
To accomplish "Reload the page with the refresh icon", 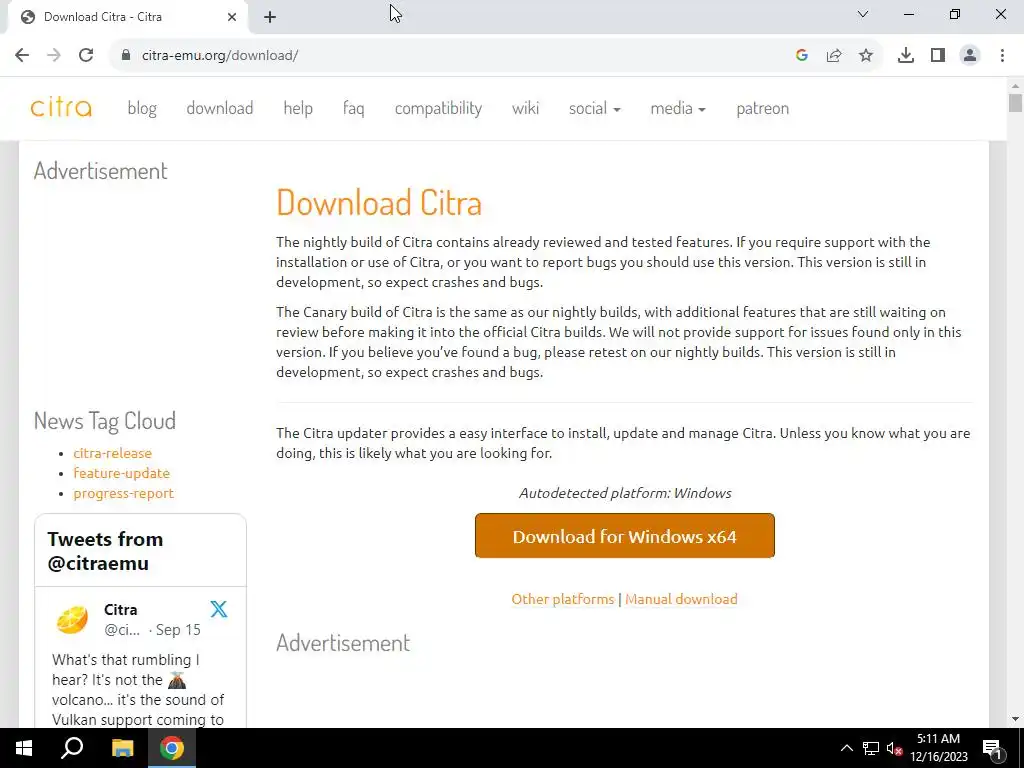I will coord(86,56).
